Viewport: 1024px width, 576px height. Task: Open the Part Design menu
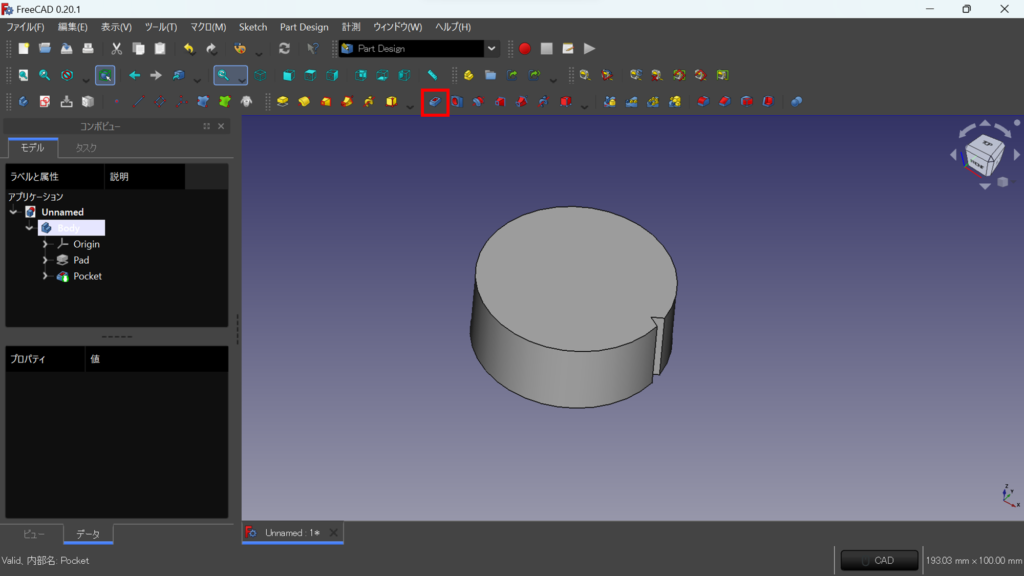coord(304,27)
